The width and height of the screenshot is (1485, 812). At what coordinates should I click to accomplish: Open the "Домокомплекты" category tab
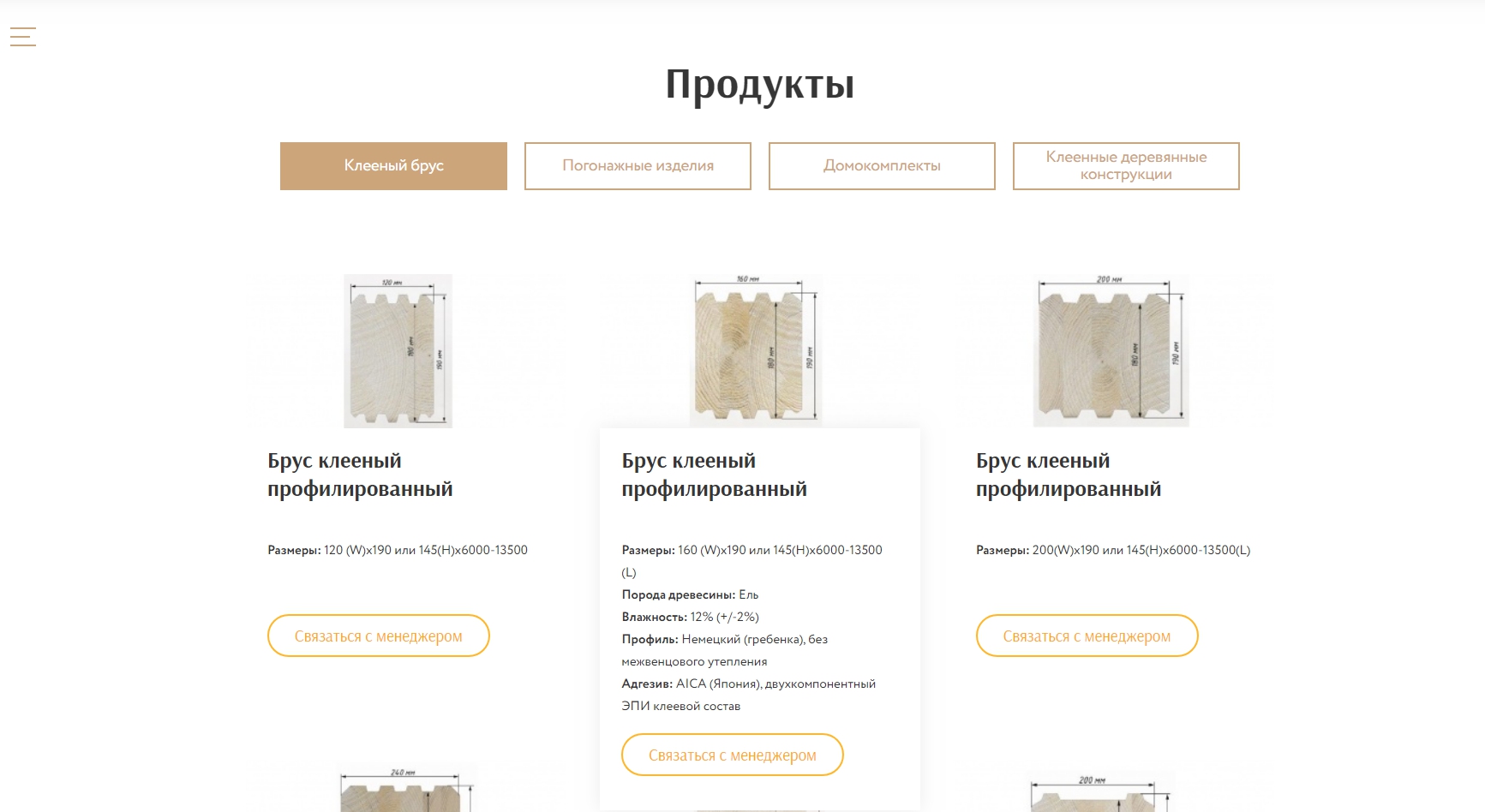coord(882,166)
